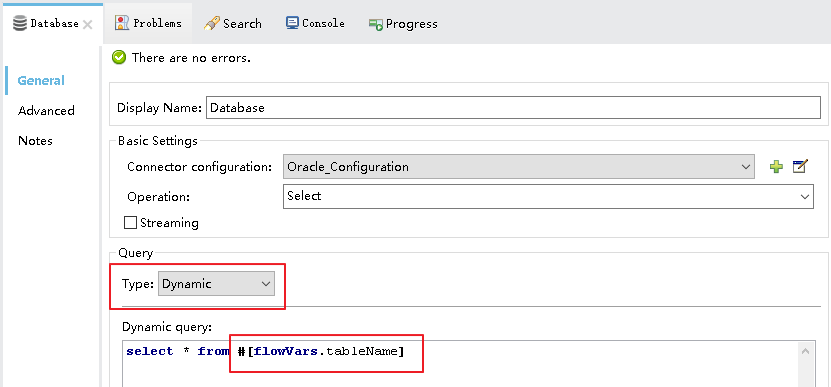Open the Connector configuration dropdown

519,167
